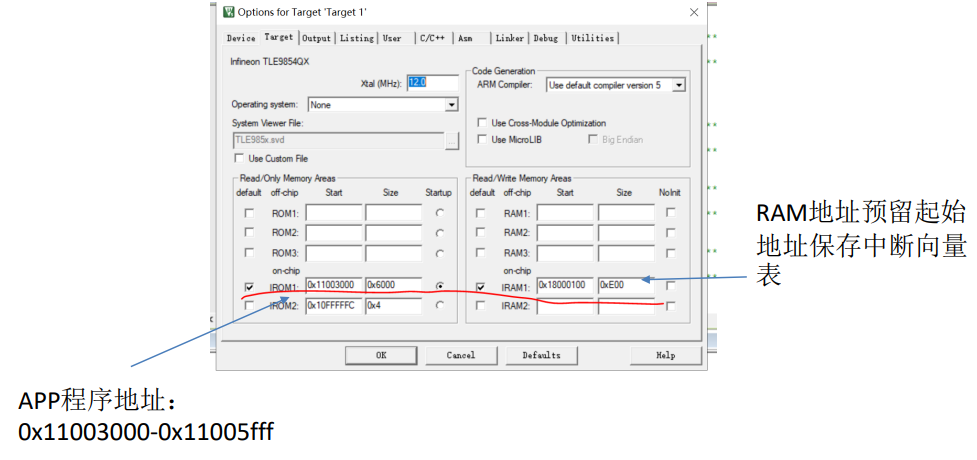Image resolution: width=977 pixels, height=460 pixels.
Task: Click the Keil icon in title bar
Action: 229,12
